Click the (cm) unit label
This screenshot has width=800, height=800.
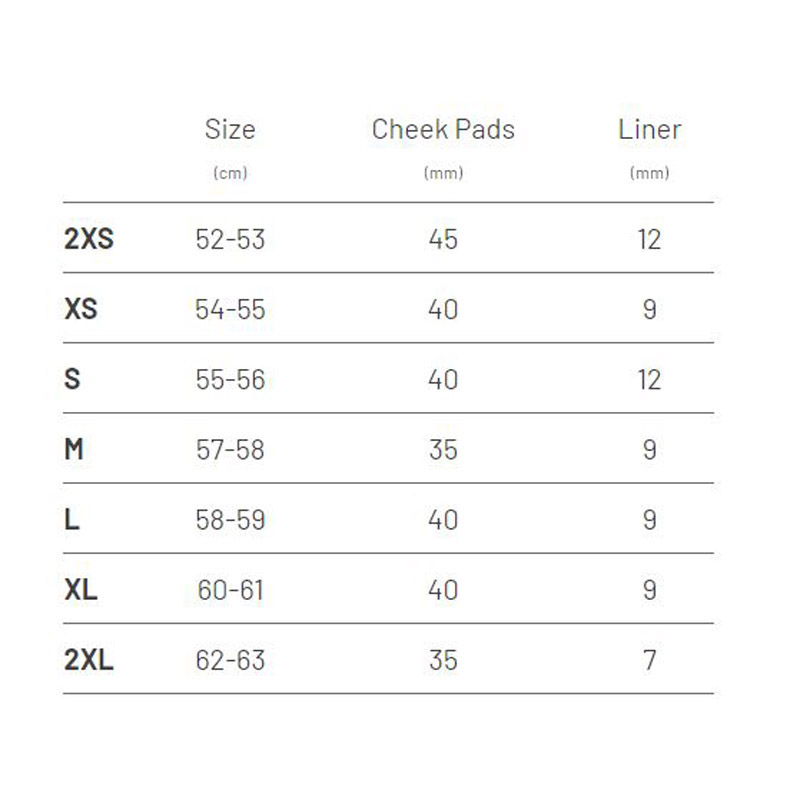230,173
